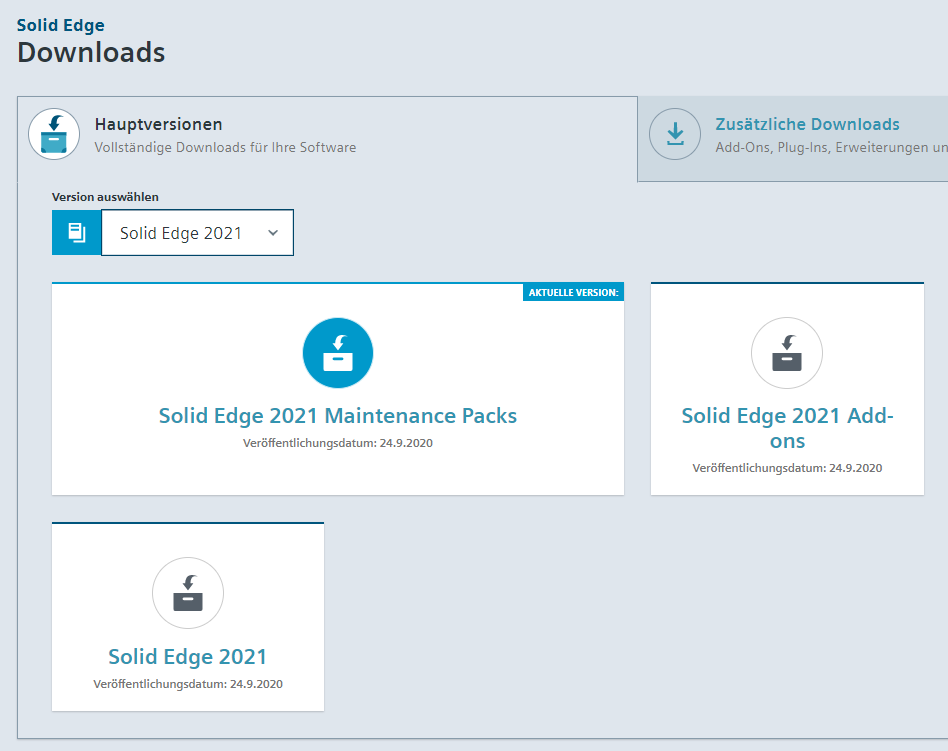Open Solid Edge 2021 Maintenance Packs link
Screen dimensions: 948x751
coord(338,415)
